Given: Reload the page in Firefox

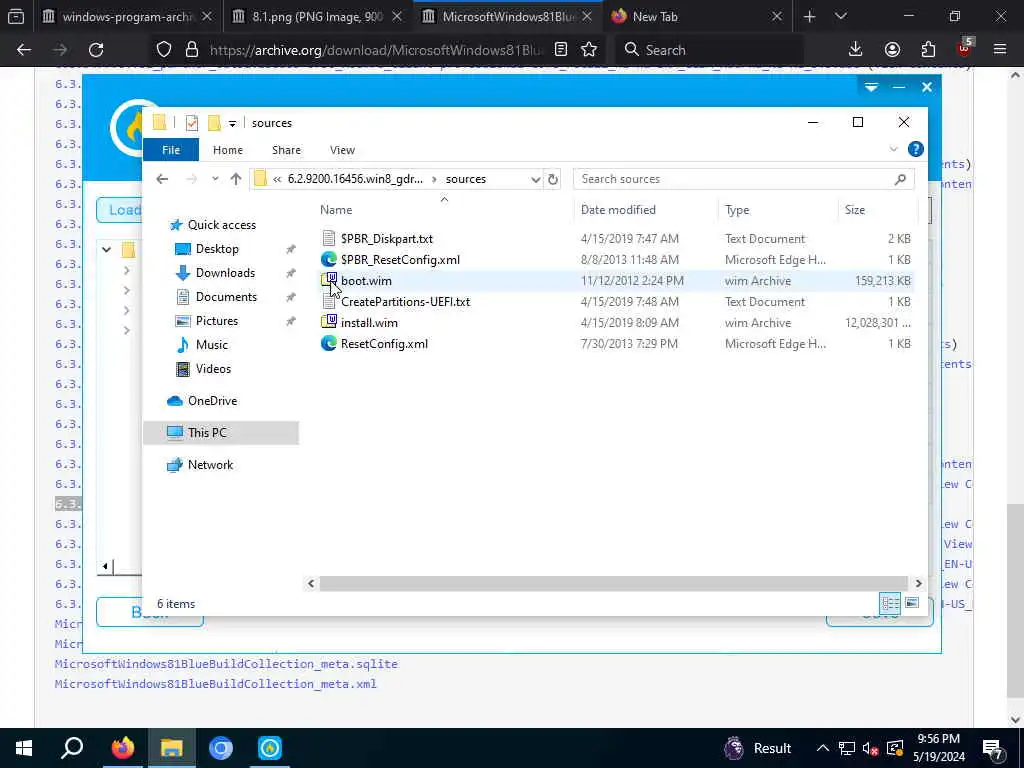Looking at the screenshot, I should click(96, 50).
